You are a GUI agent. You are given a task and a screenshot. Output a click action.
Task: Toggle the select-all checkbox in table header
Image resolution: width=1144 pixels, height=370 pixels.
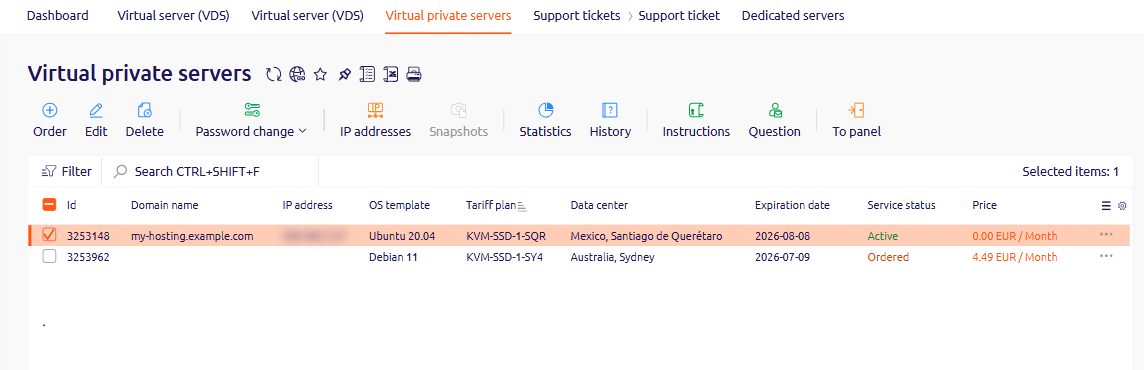[50, 205]
